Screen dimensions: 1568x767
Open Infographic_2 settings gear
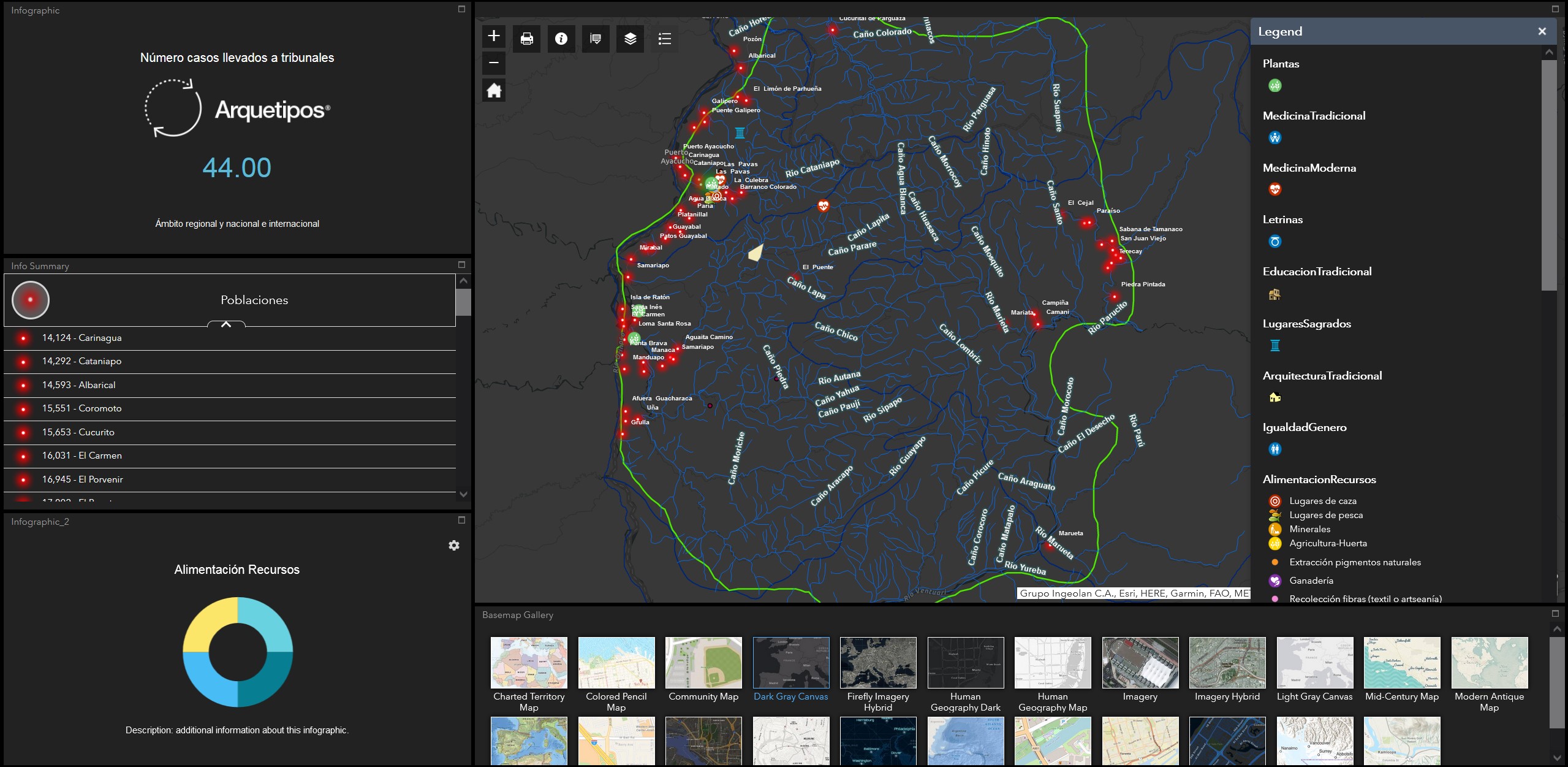(x=454, y=545)
